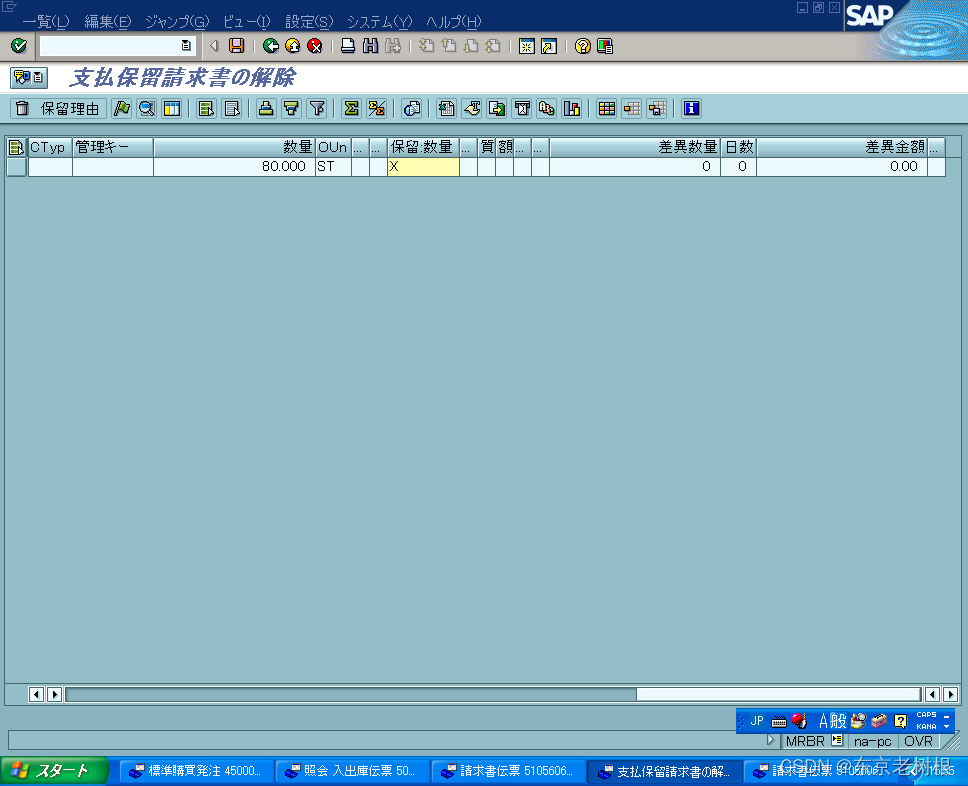Open the blue information icon
Screen dimensions: 968x786
[690, 108]
